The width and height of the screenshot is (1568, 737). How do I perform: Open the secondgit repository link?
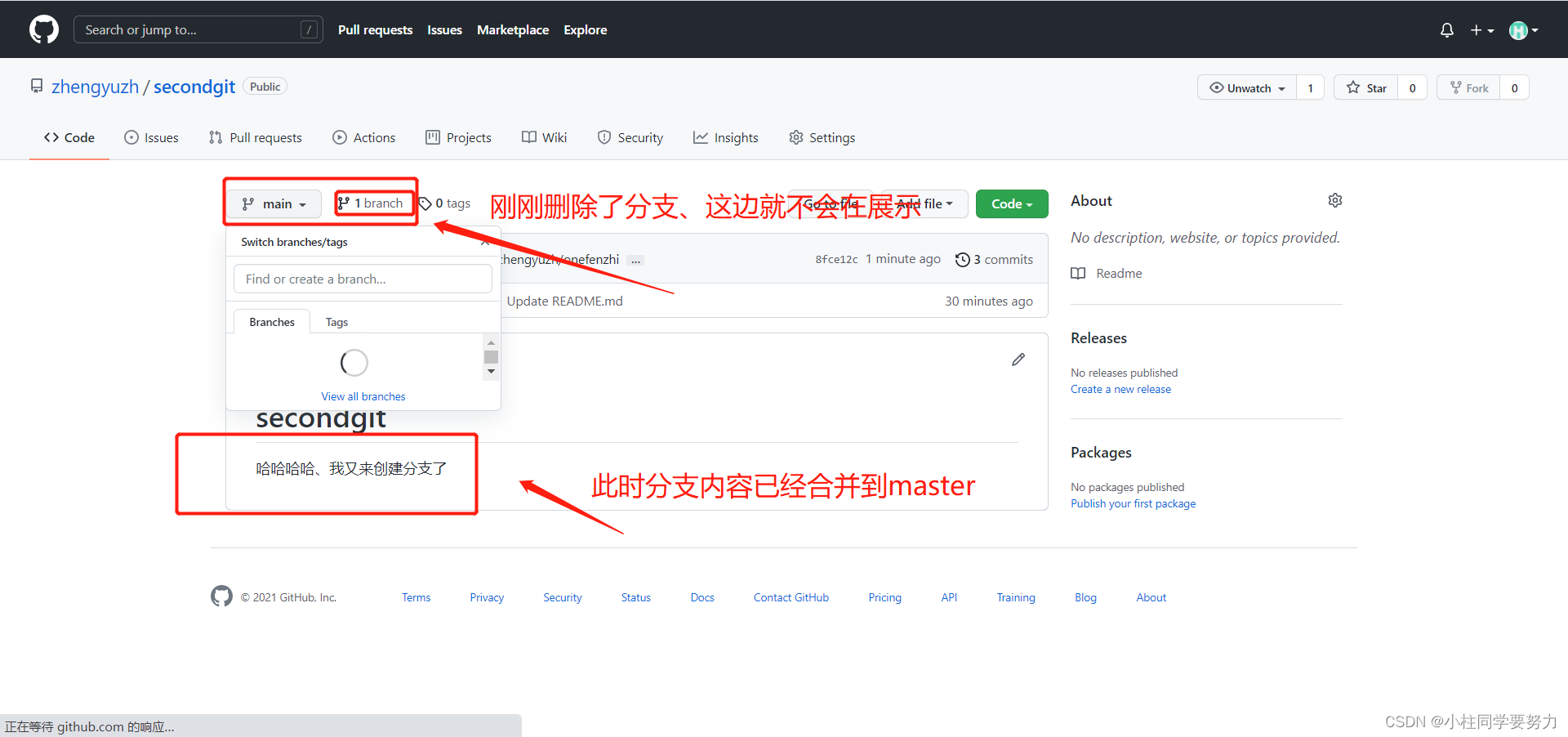[194, 87]
